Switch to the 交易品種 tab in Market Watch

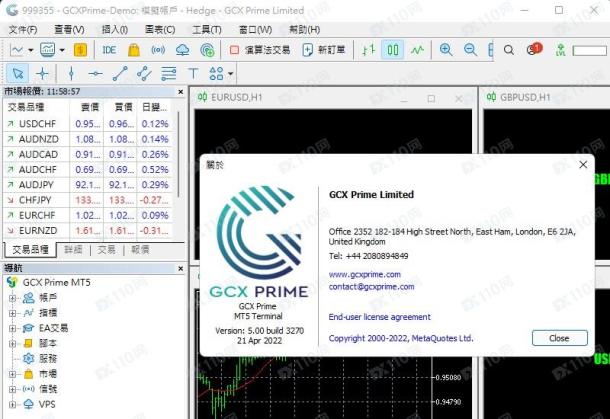(x=30, y=249)
